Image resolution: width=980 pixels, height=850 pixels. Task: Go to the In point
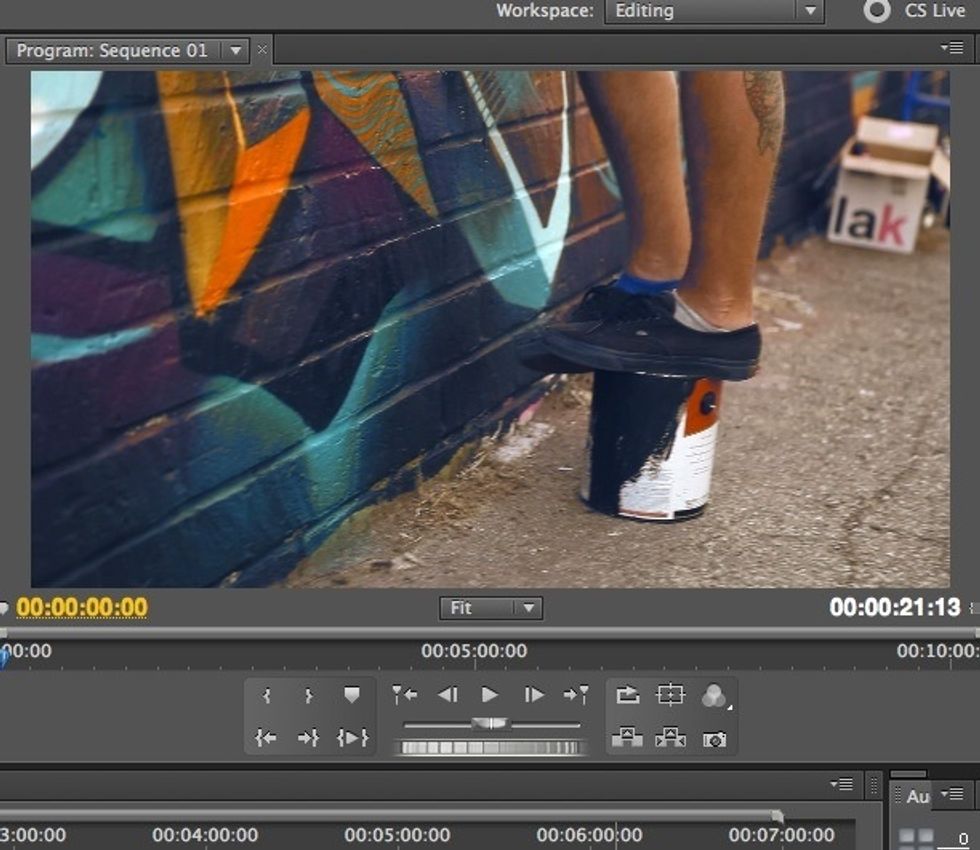point(266,737)
